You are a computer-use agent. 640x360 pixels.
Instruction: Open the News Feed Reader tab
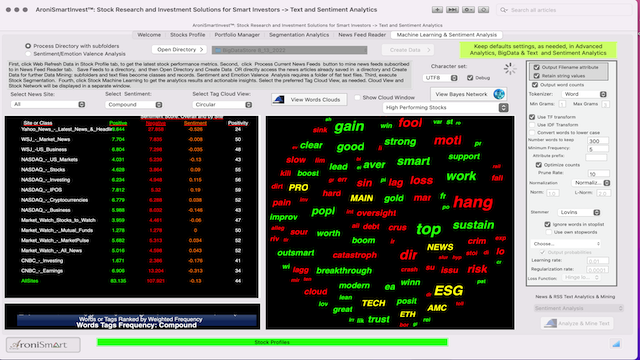click(362, 35)
